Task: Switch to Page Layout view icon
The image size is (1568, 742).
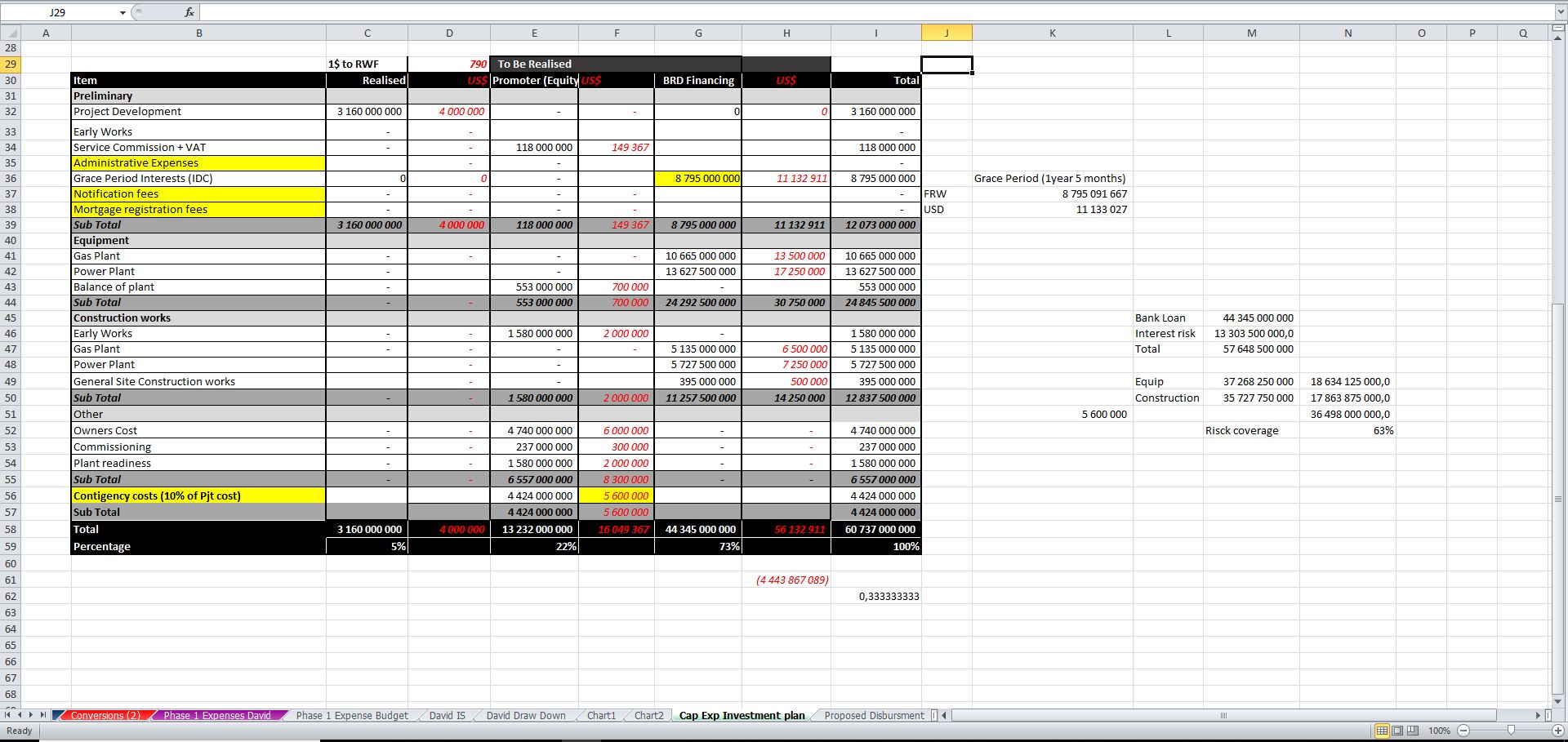Action: (x=1396, y=731)
